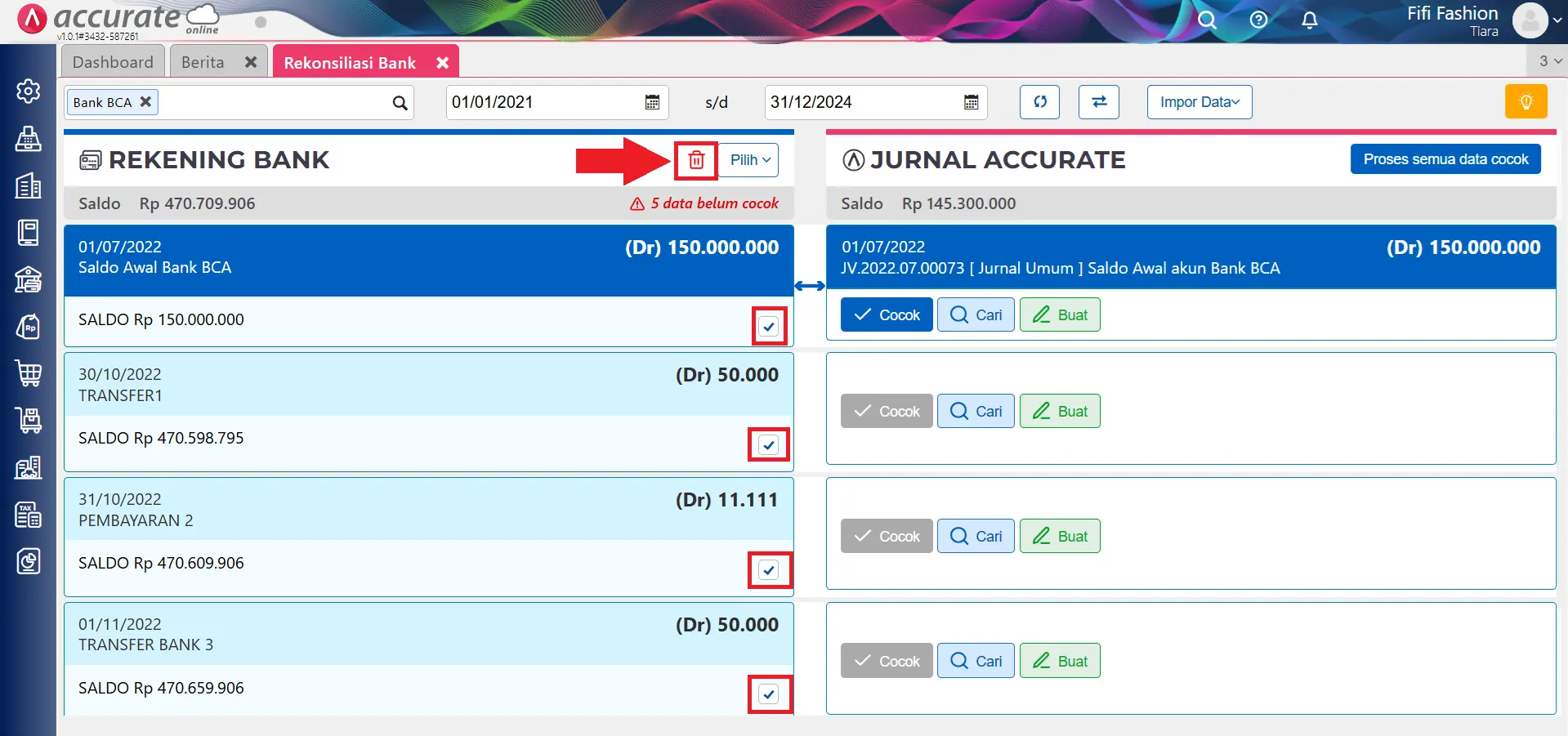The width and height of the screenshot is (1568, 736).
Task: Click Proses semua data cocok button
Action: point(1445,159)
